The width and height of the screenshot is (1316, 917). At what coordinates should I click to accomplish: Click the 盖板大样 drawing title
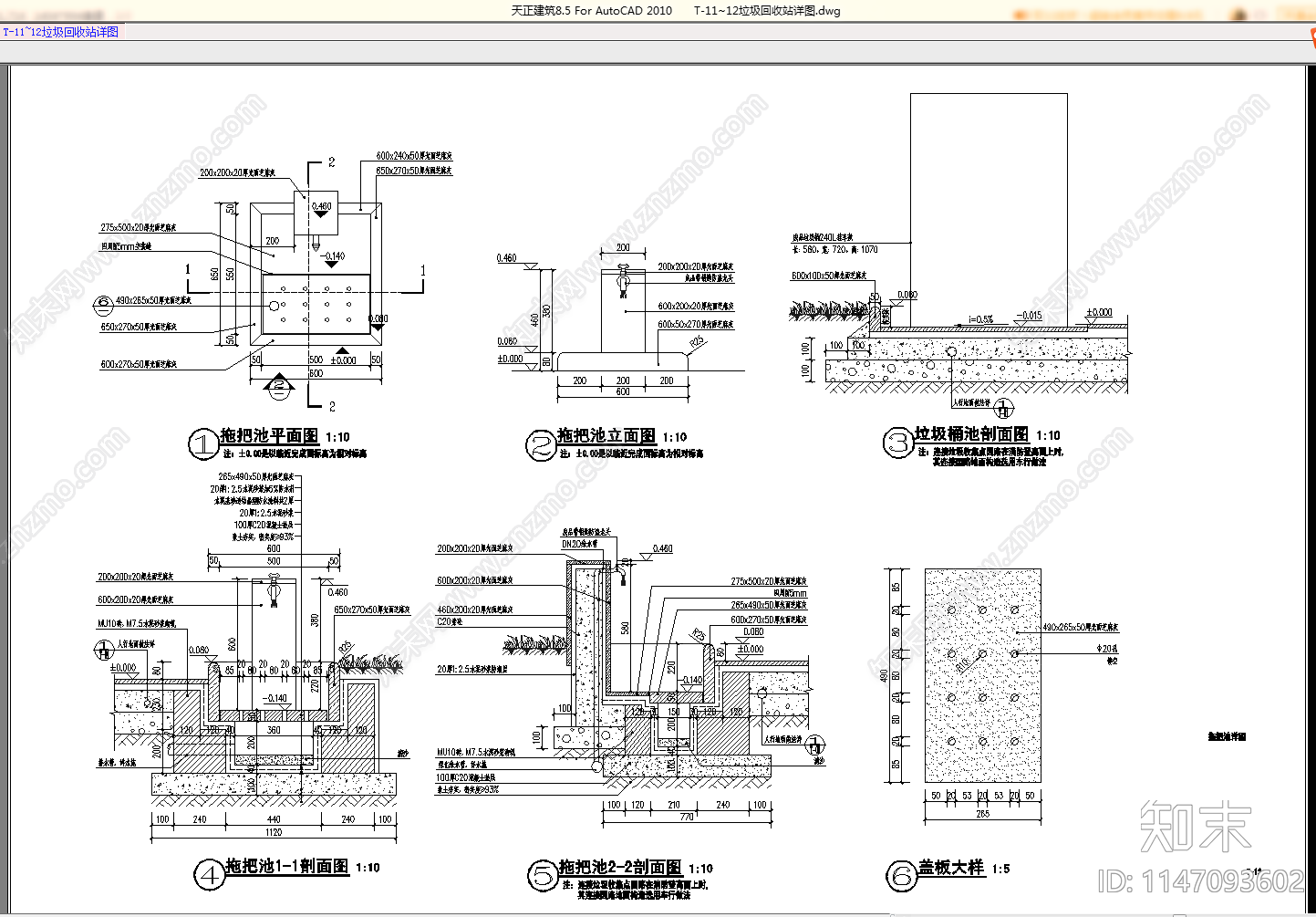coord(951,867)
